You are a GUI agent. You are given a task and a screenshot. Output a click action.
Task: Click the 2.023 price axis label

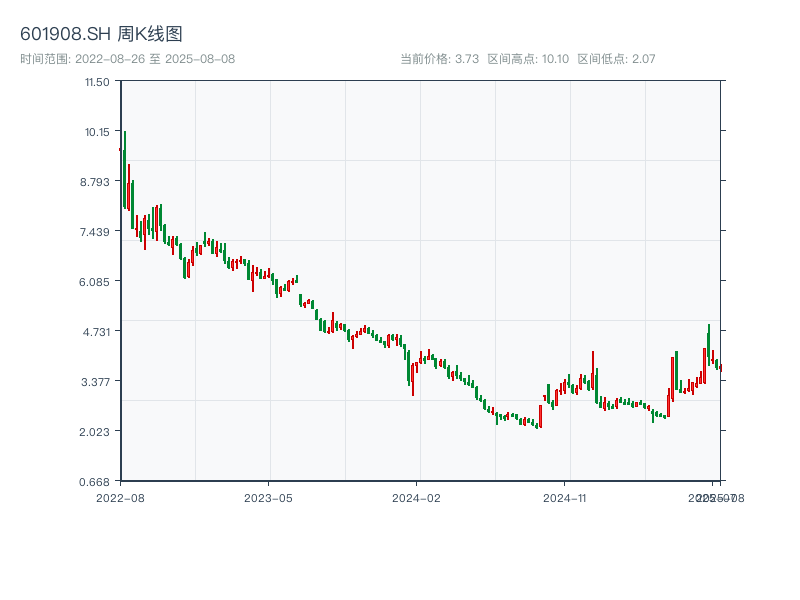click(x=96, y=431)
